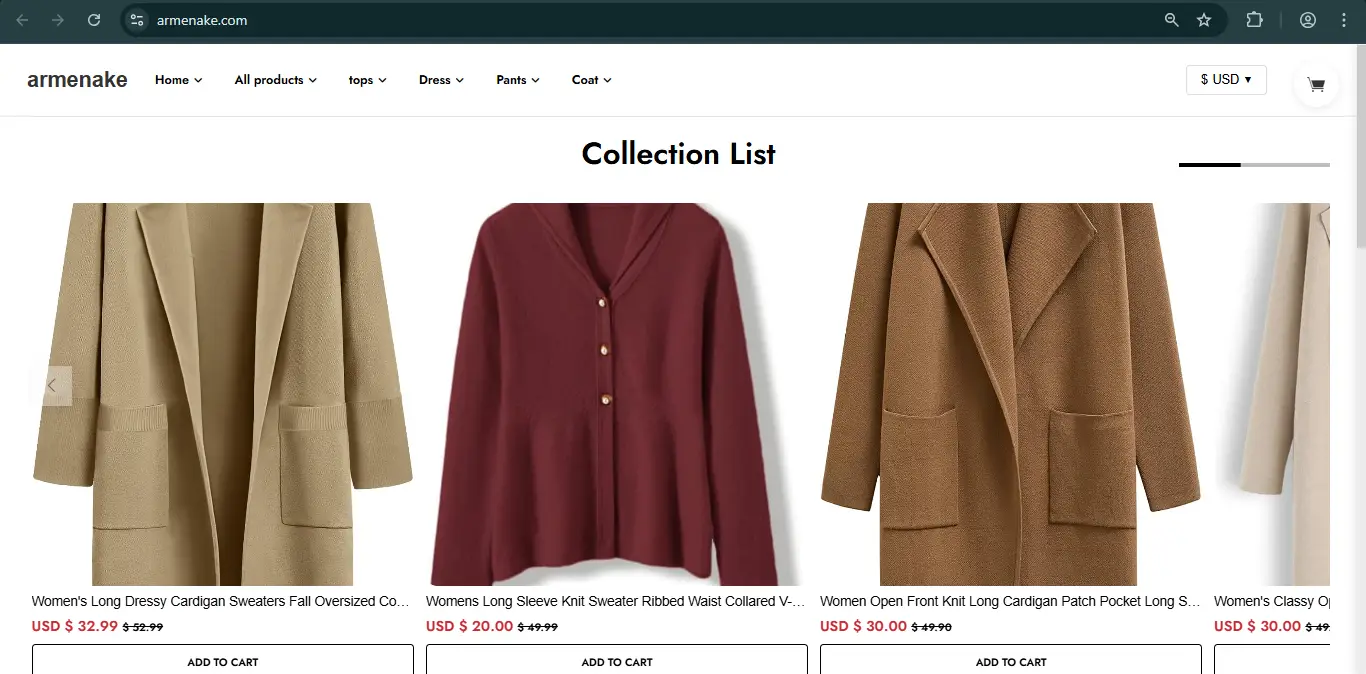
Task: View site information icon beside URL
Action: coord(137,20)
